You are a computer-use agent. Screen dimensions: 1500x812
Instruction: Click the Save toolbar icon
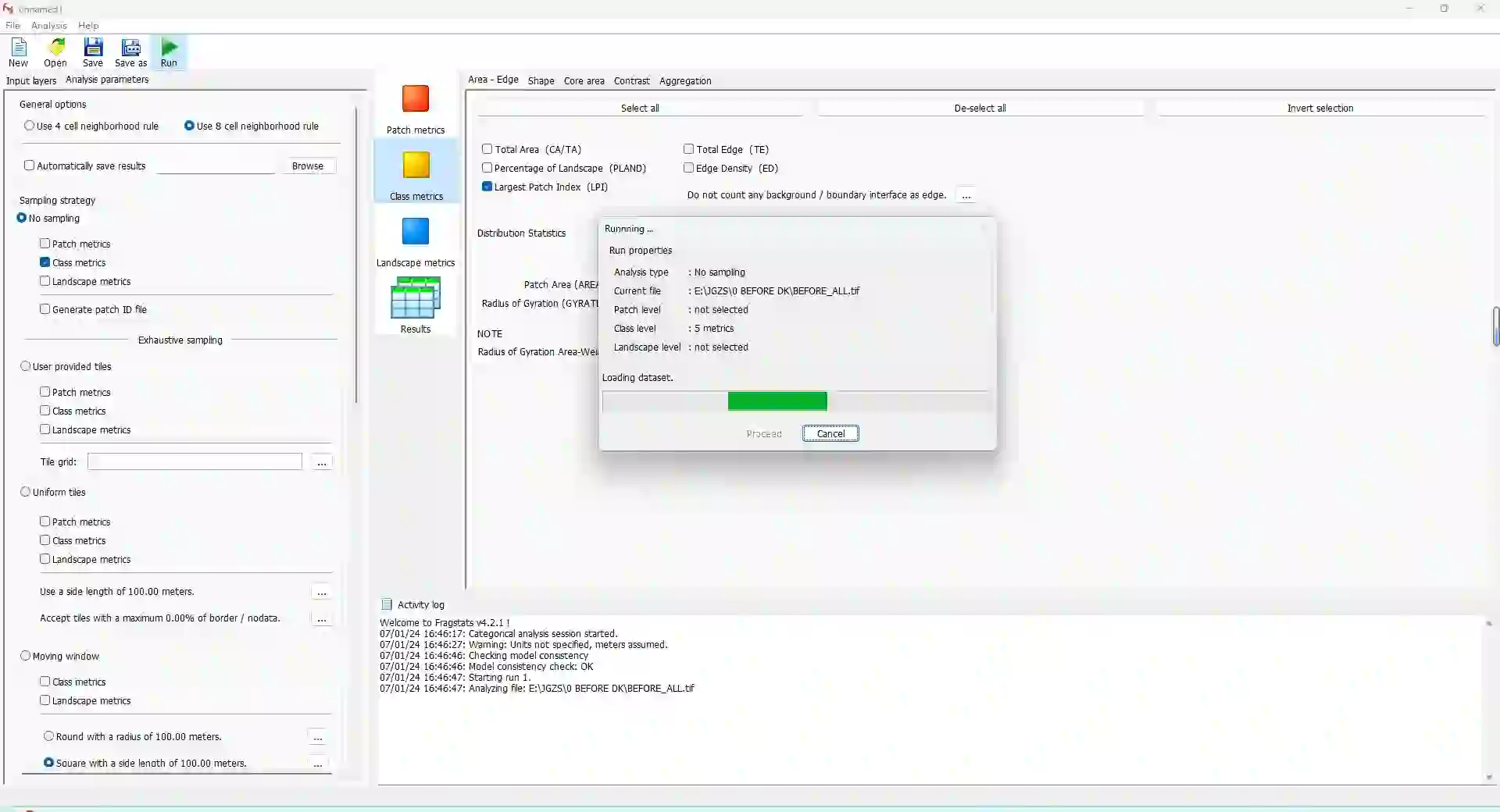pyautogui.click(x=93, y=52)
